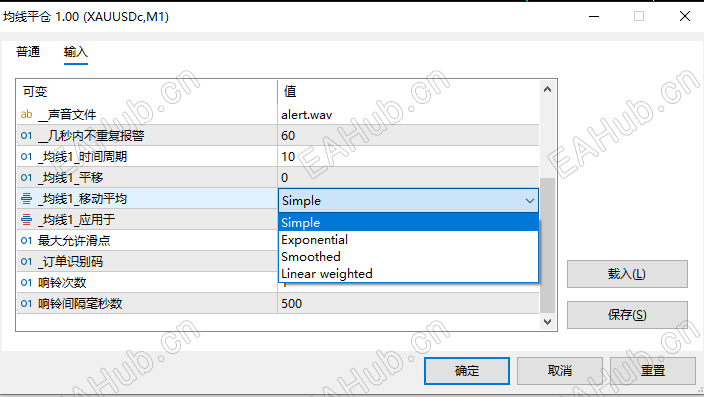Screen dimensions: 704x397
Task: Minimize the 均线平仓 dialog window
Action: pos(594,16)
